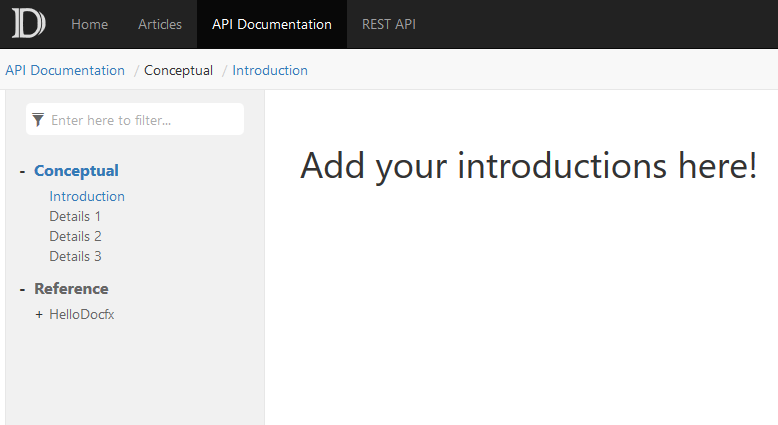Focus the 'Enter here to filter' field
778x425 pixels.
tap(145, 120)
